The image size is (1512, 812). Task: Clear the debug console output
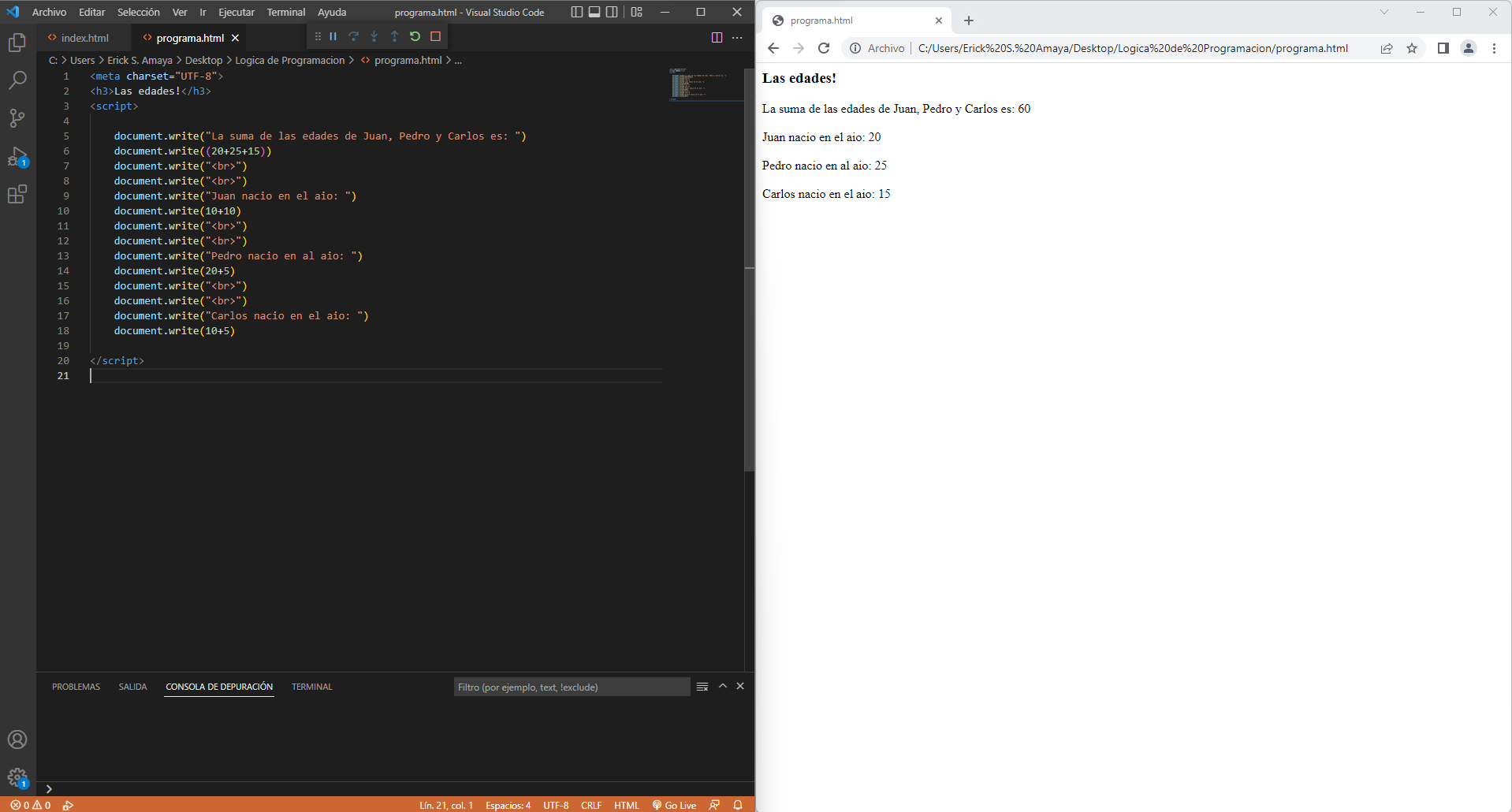tap(702, 687)
